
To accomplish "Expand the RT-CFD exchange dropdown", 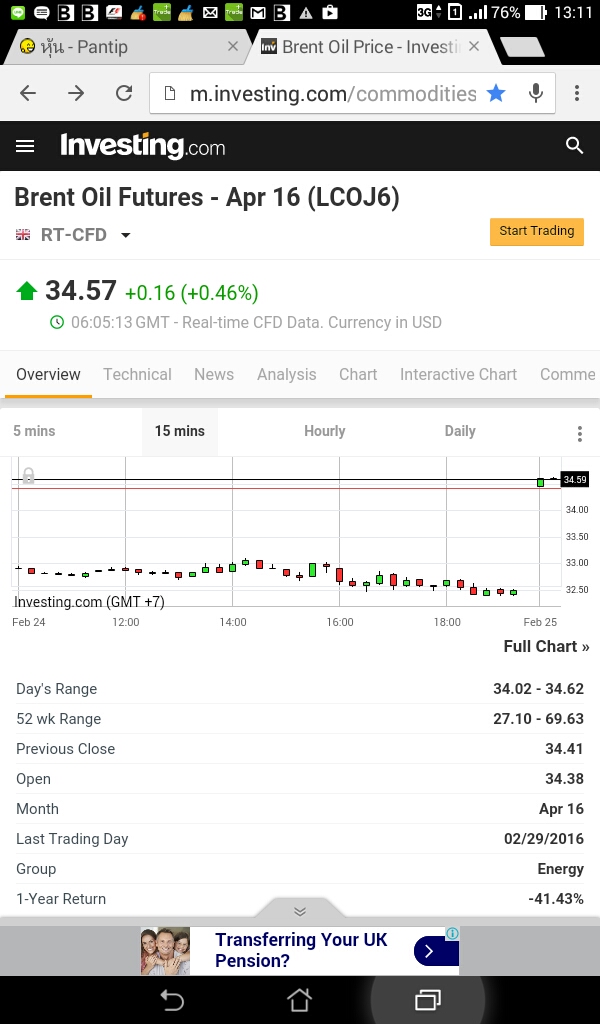I will pos(125,235).
